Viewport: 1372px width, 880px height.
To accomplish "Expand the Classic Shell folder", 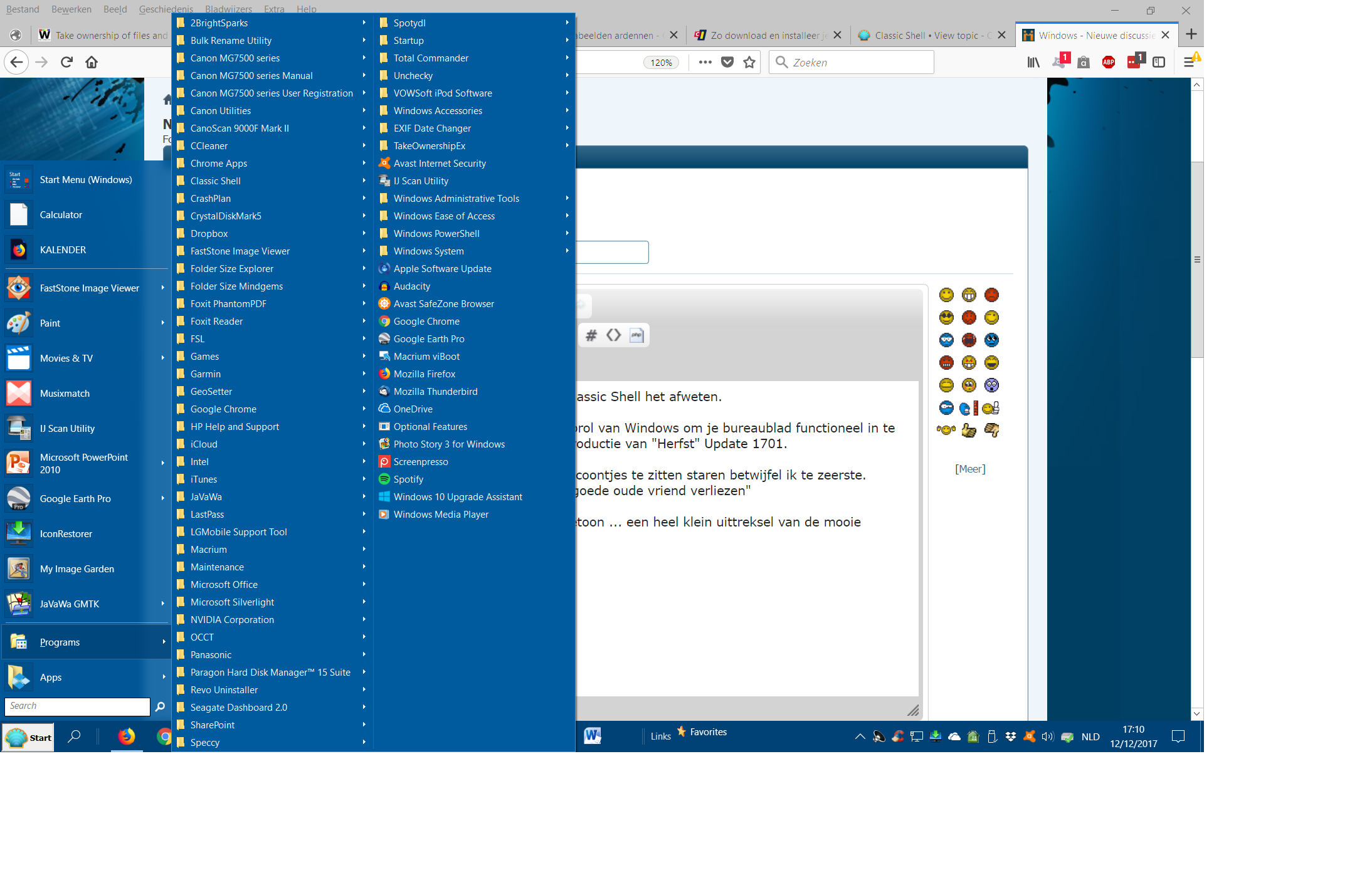I will [272, 181].
